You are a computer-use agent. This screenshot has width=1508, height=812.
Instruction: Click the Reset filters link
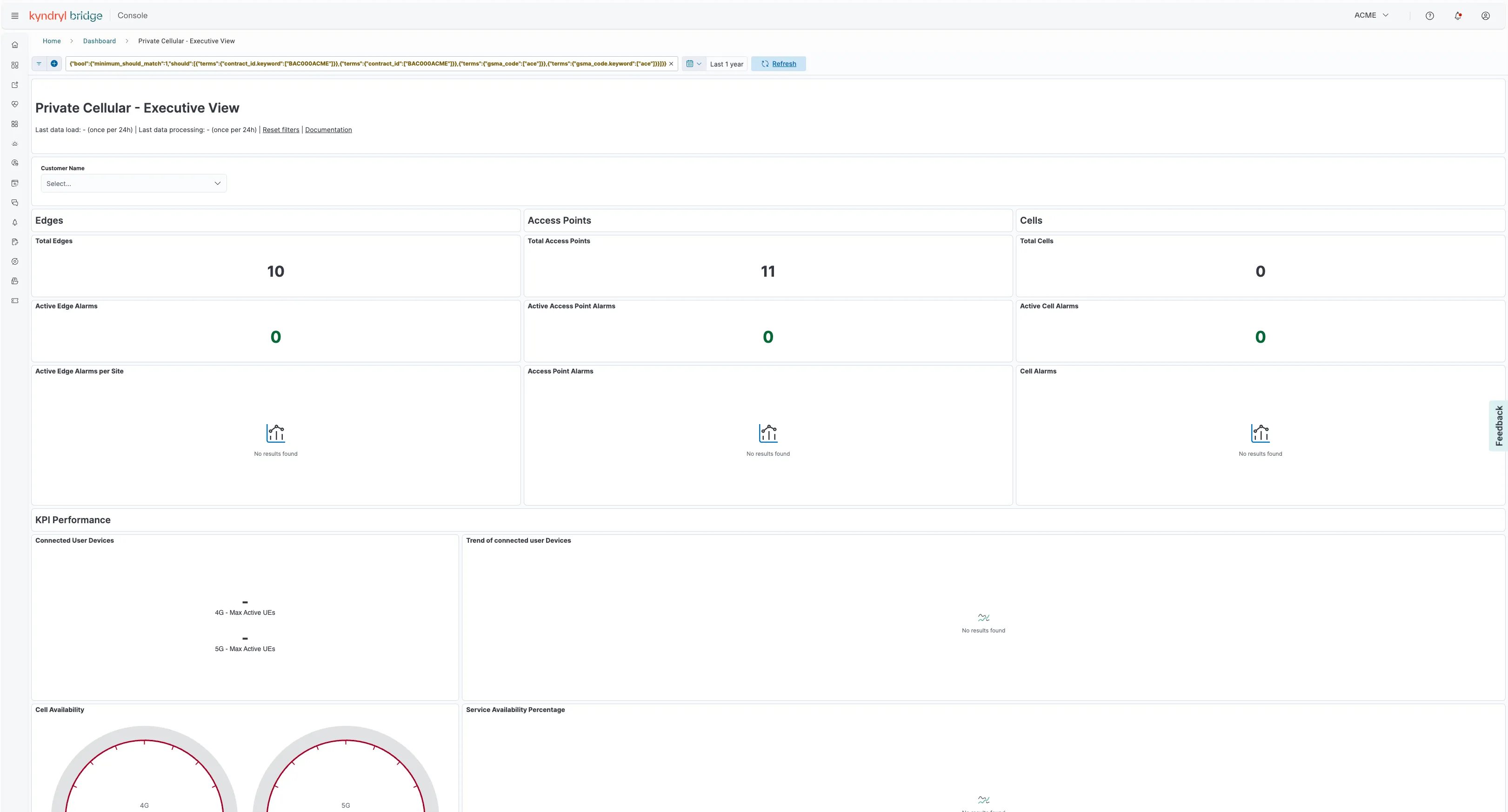[281, 130]
